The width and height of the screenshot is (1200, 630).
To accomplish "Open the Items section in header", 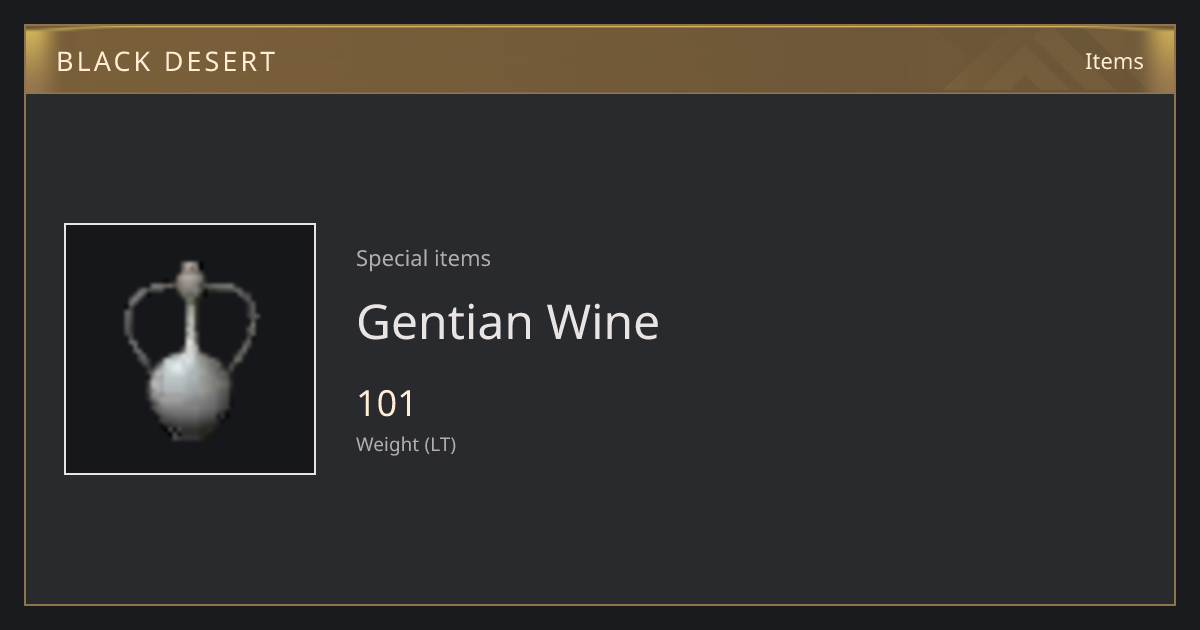I will (x=1114, y=61).
